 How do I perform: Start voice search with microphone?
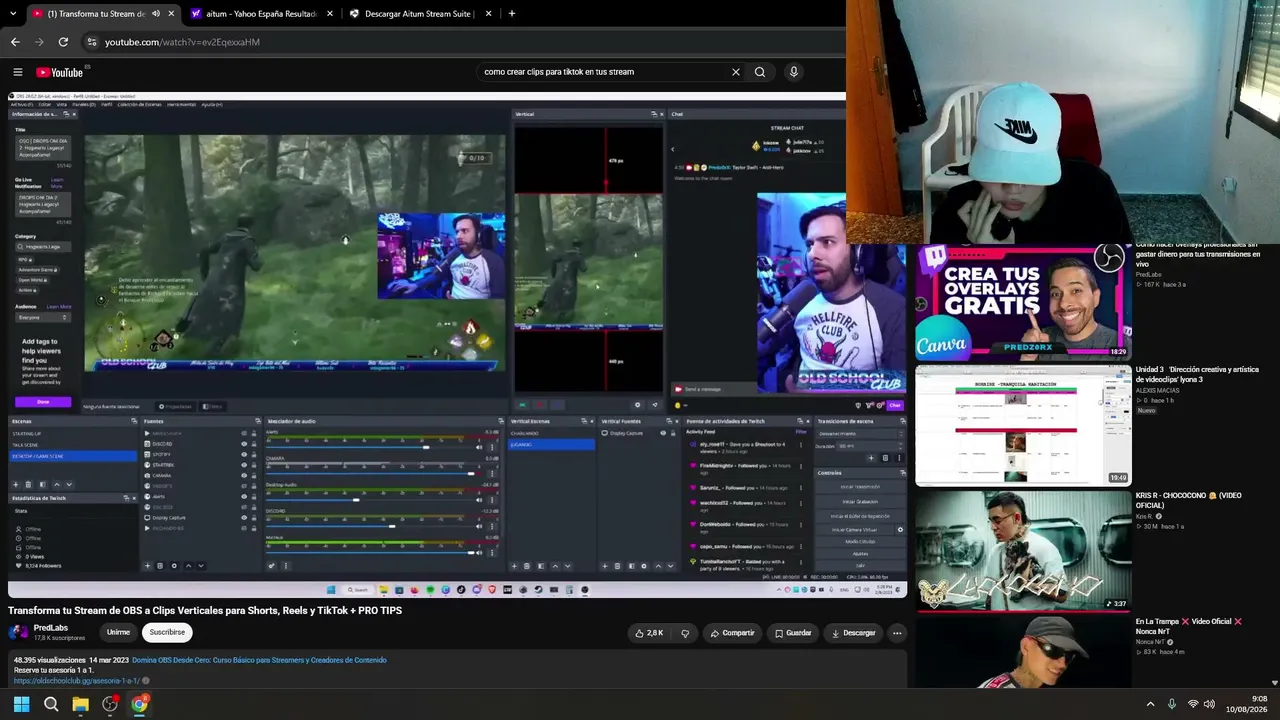(x=794, y=72)
